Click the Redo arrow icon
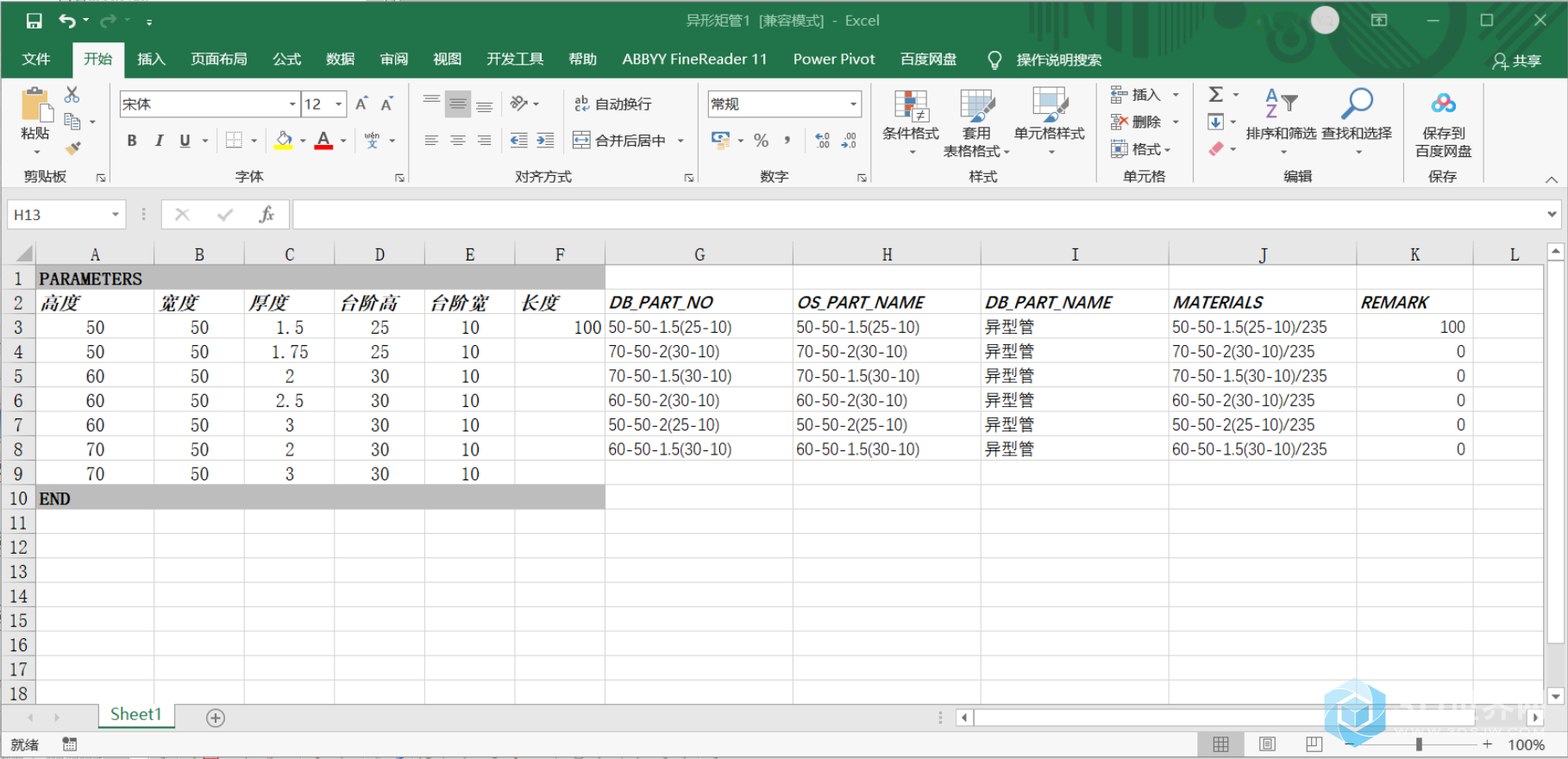Screen dimensions: 1568x759 point(108,21)
